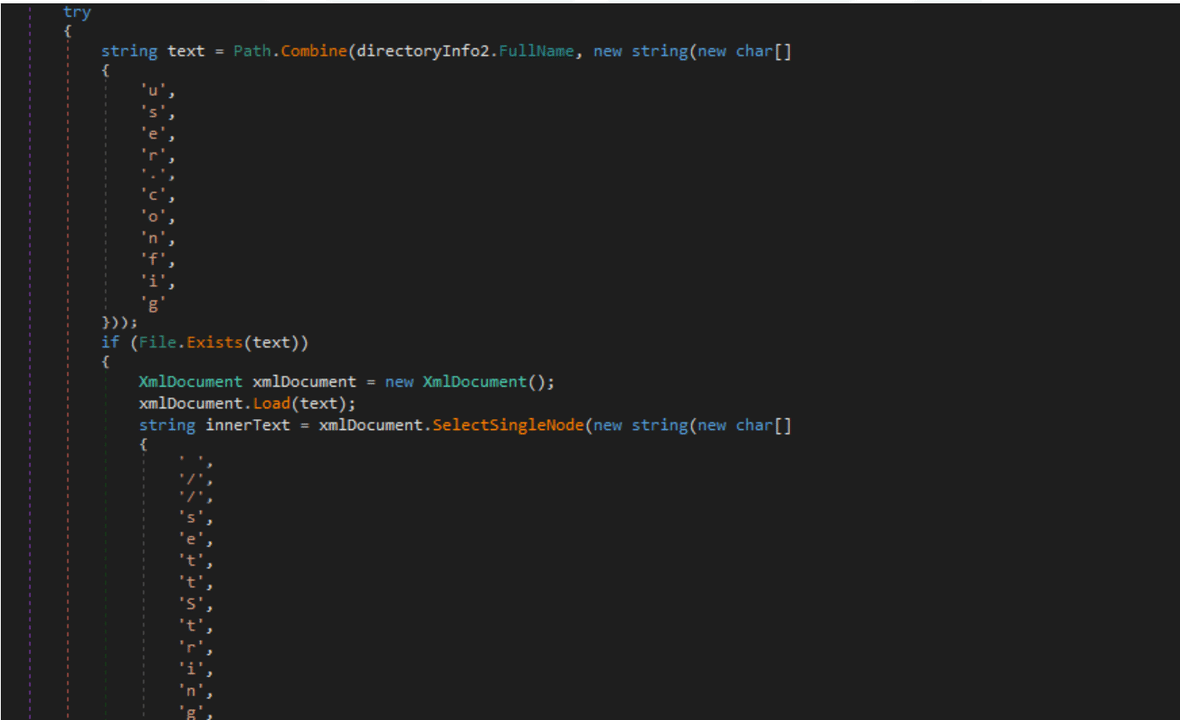Click the 'Load' method call
Screen dimensions: 1180x720
[x=272, y=404]
